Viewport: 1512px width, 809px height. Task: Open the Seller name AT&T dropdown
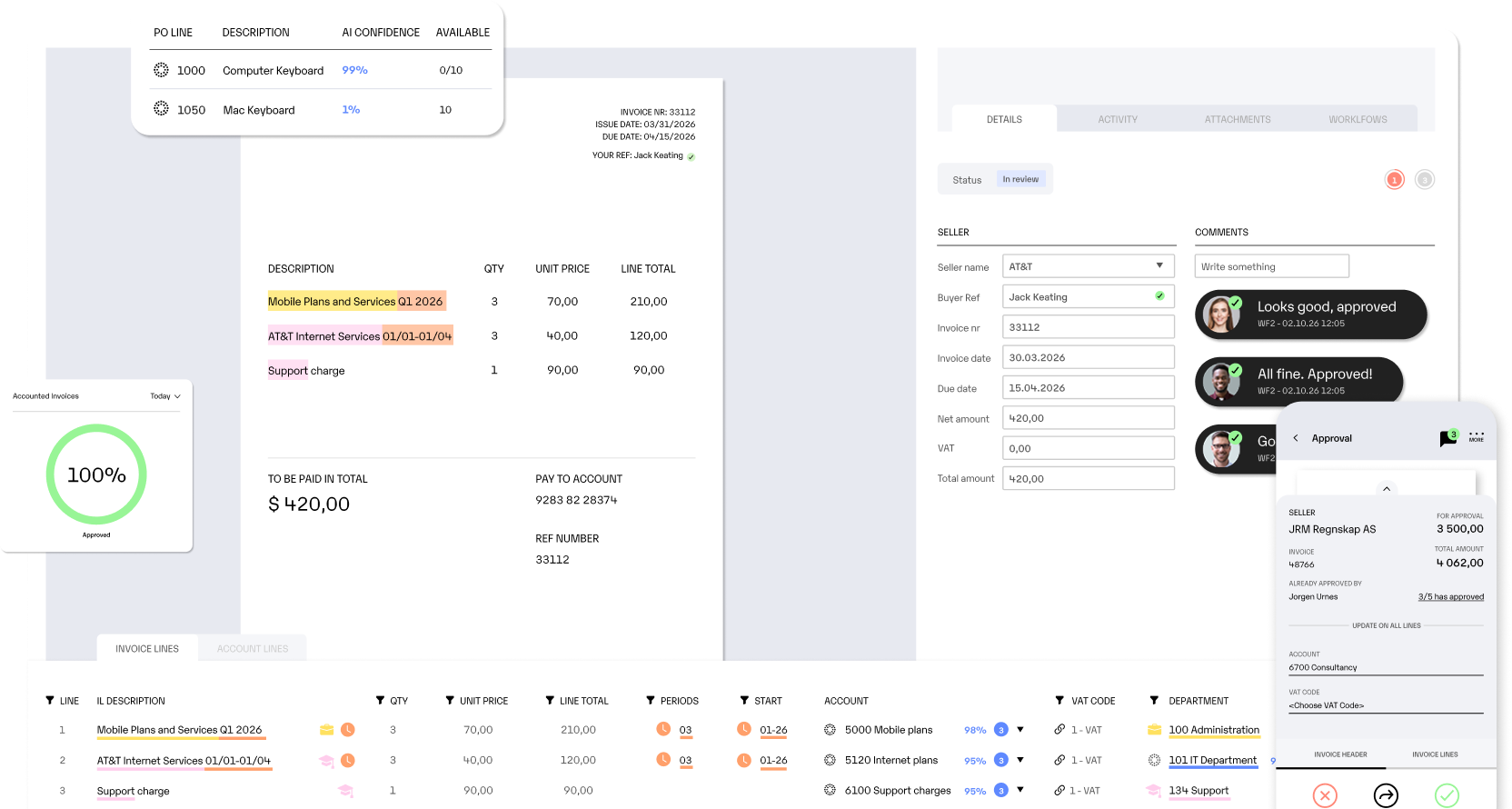1089,266
